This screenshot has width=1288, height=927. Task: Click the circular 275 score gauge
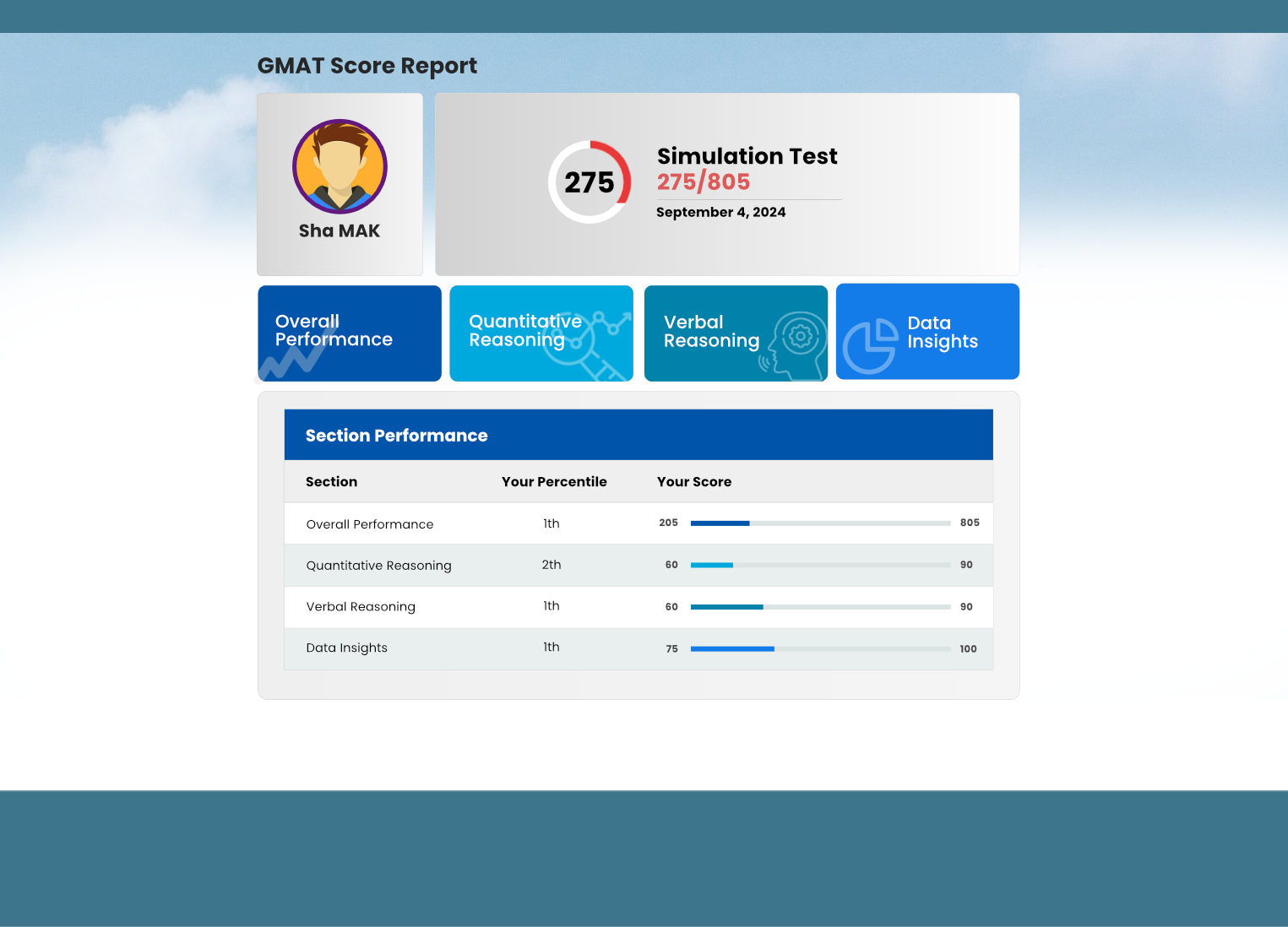pyautogui.click(x=590, y=182)
